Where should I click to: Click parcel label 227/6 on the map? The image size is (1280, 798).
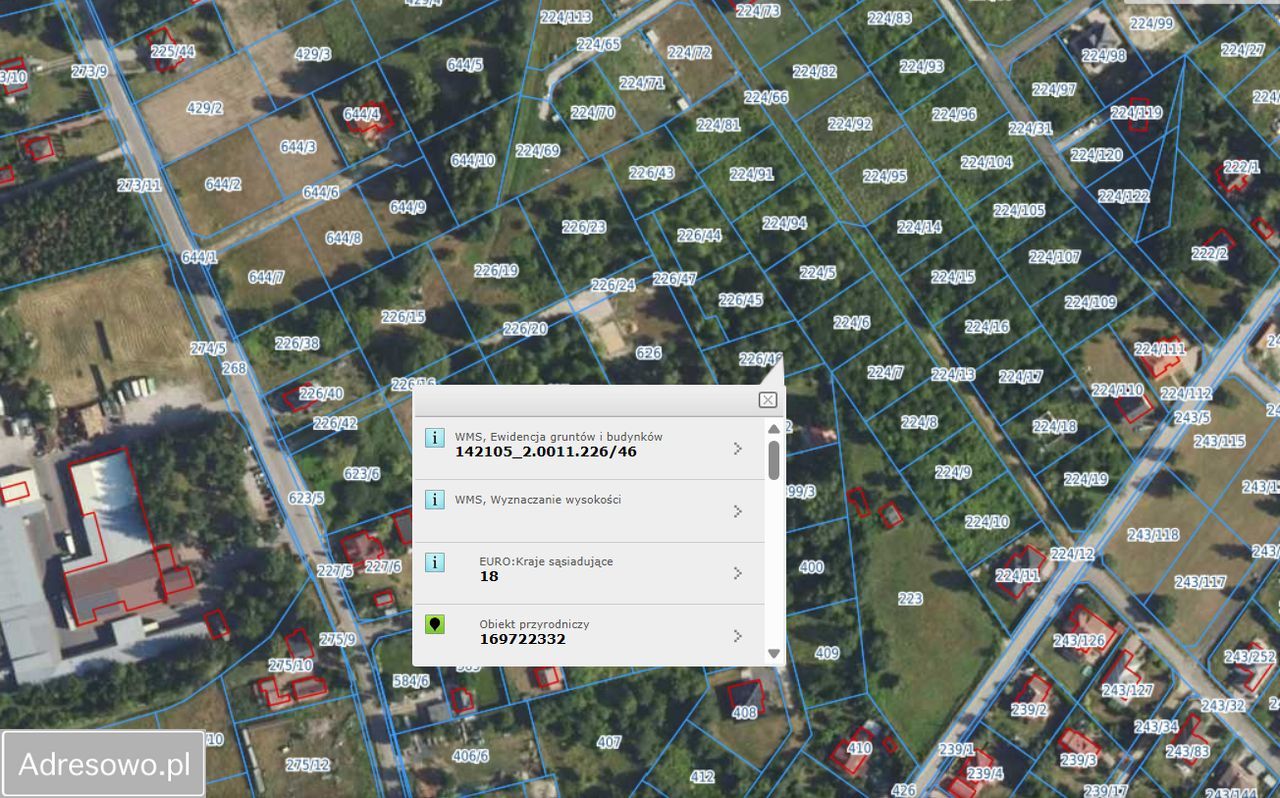coord(382,566)
